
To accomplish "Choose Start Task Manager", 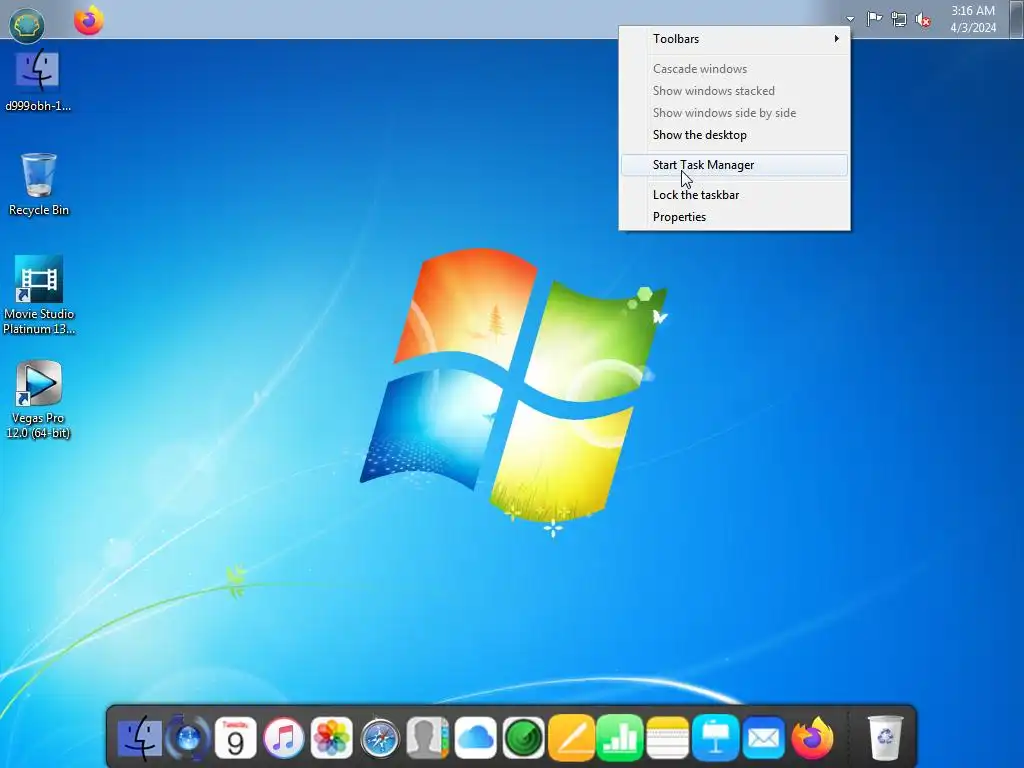I will point(735,165).
